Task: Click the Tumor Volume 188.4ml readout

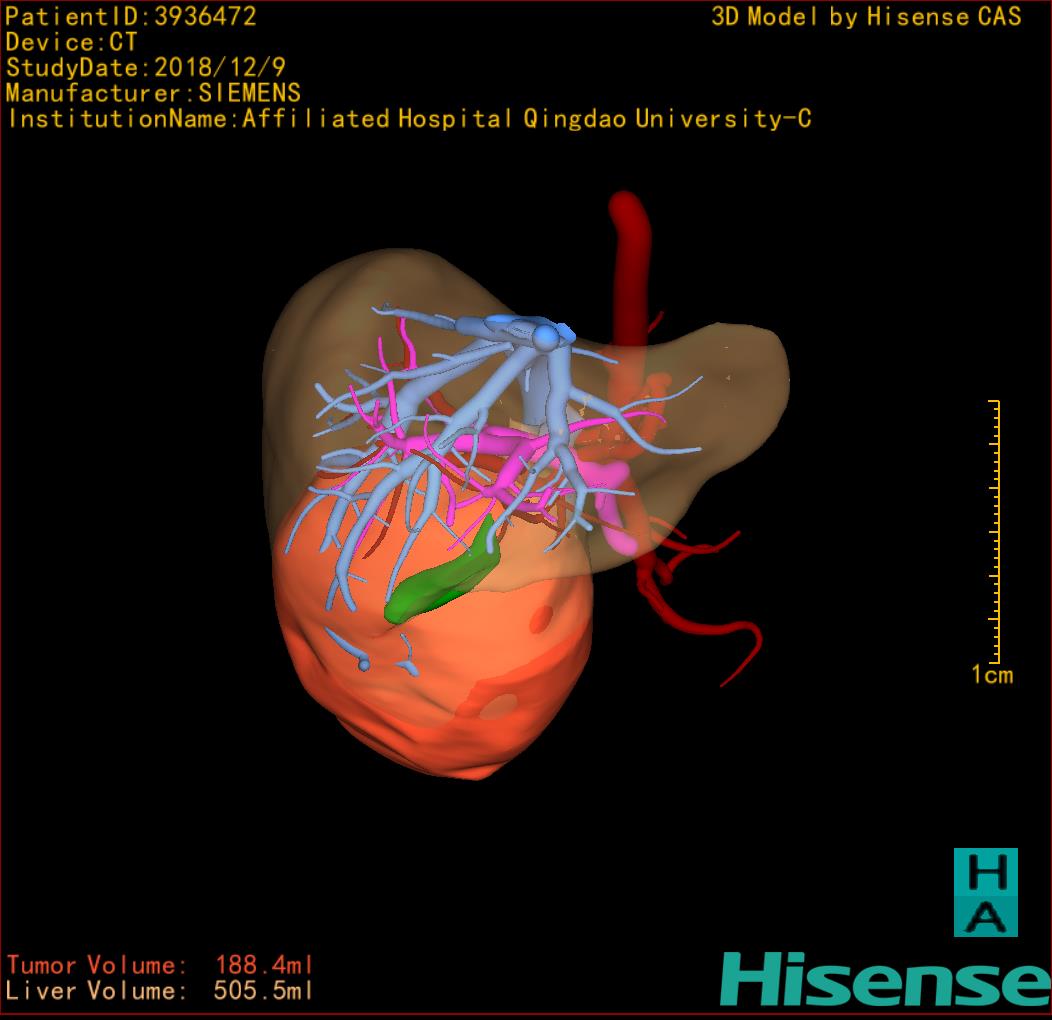Action: (160, 965)
